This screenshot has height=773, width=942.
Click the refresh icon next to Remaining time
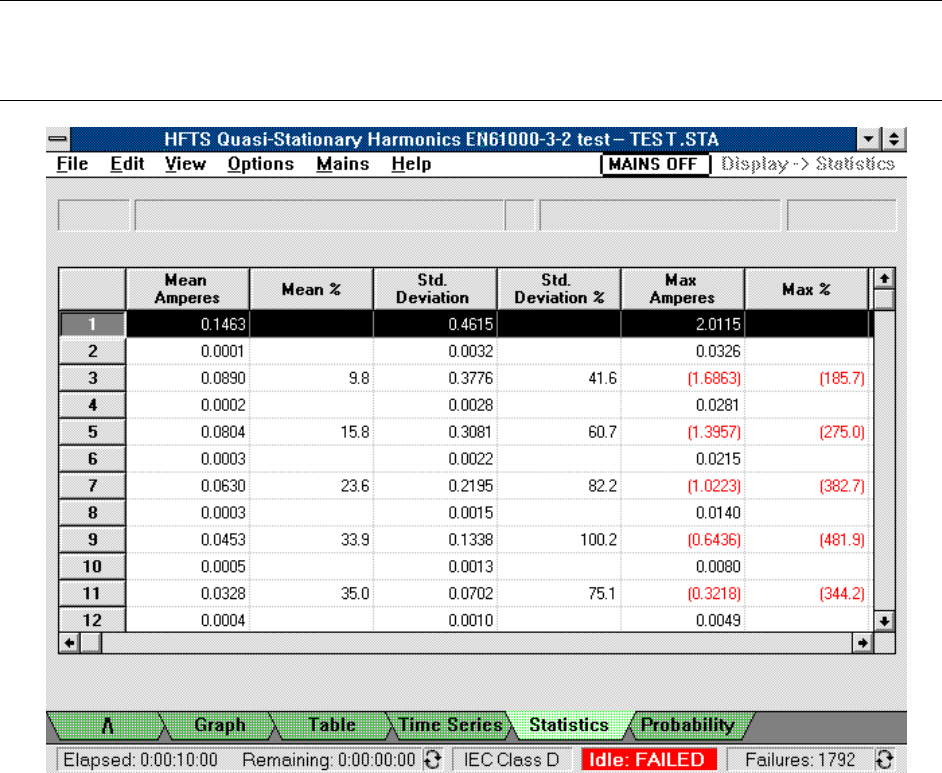click(x=433, y=759)
